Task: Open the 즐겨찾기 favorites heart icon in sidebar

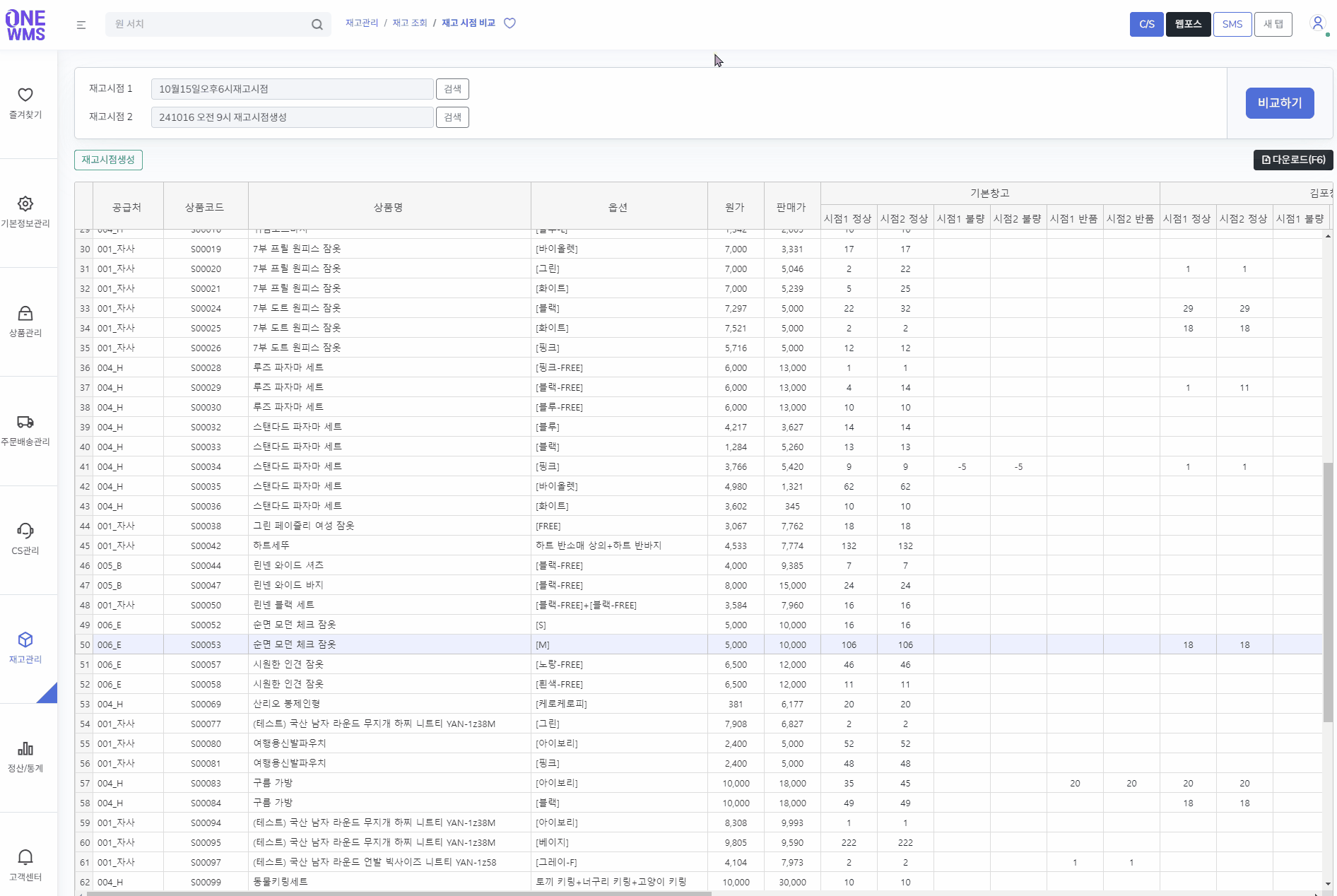Action: coord(25,95)
